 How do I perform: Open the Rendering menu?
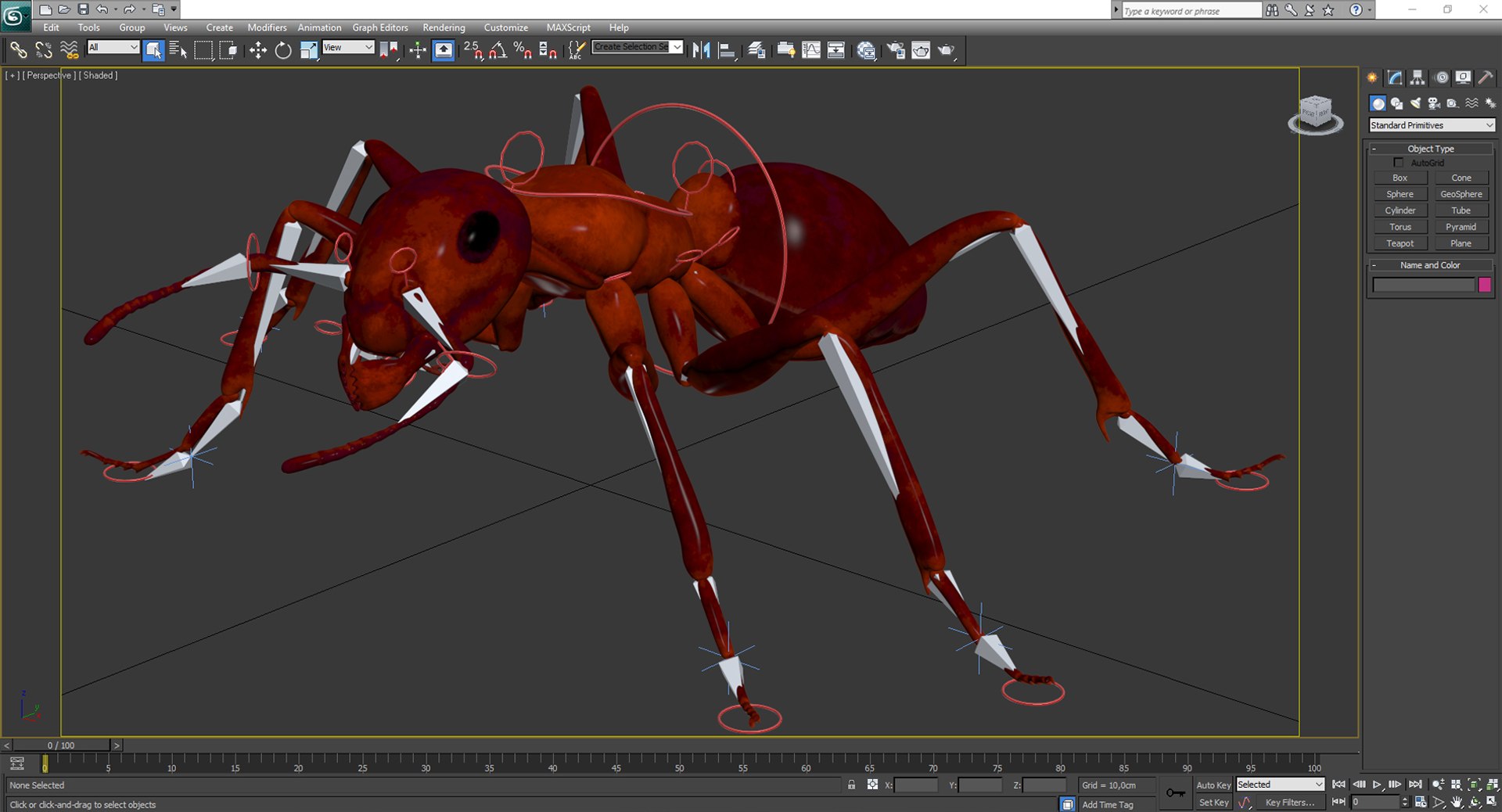pos(444,27)
